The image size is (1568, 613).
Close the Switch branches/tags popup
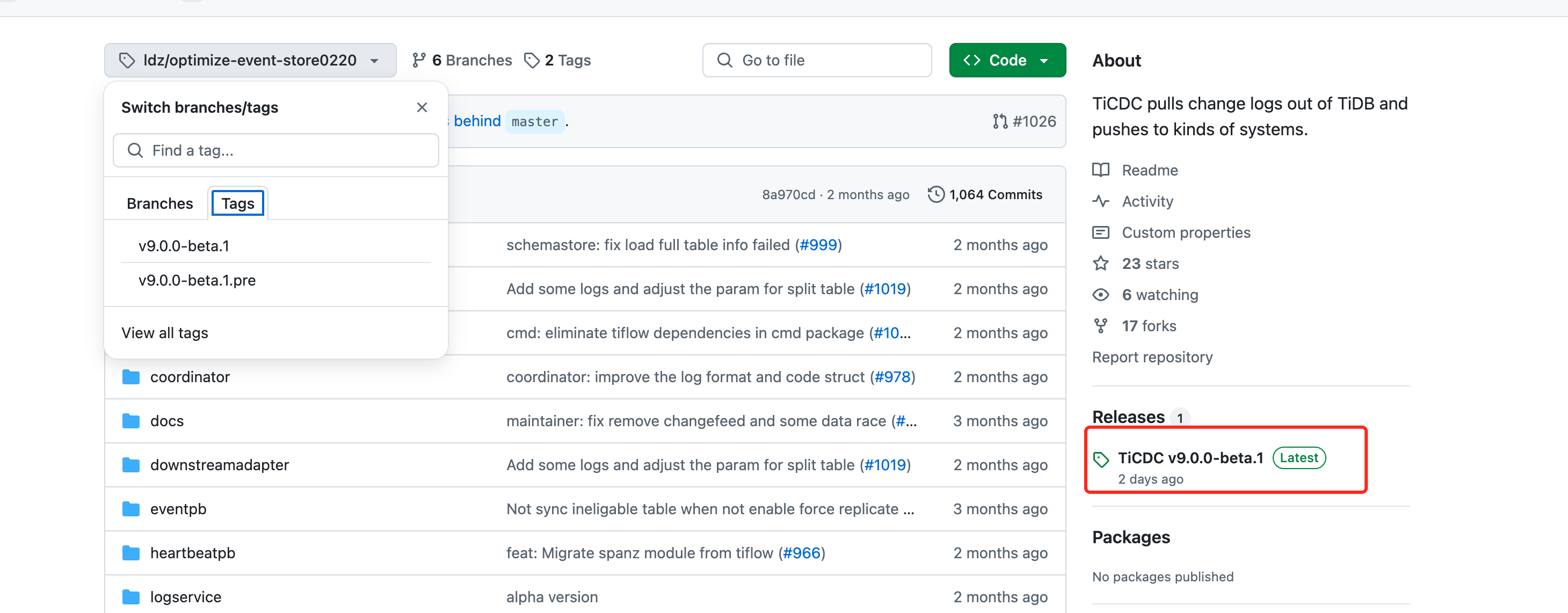(x=422, y=107)
